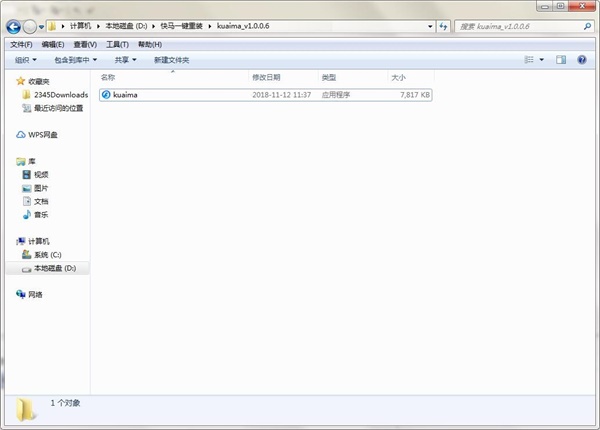Screen dimensions: 600x430
Task: Click the search magnifier icon
Action: [587, 26]
